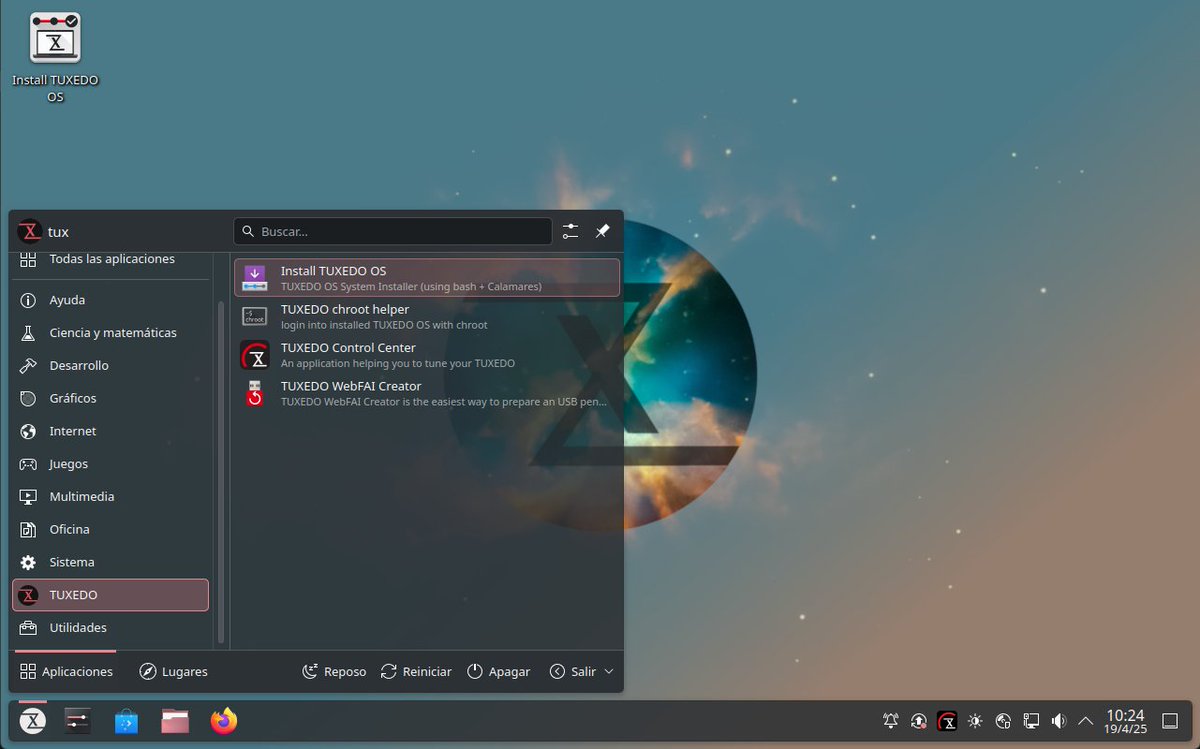Expand hidden system tray icons

1084,720
